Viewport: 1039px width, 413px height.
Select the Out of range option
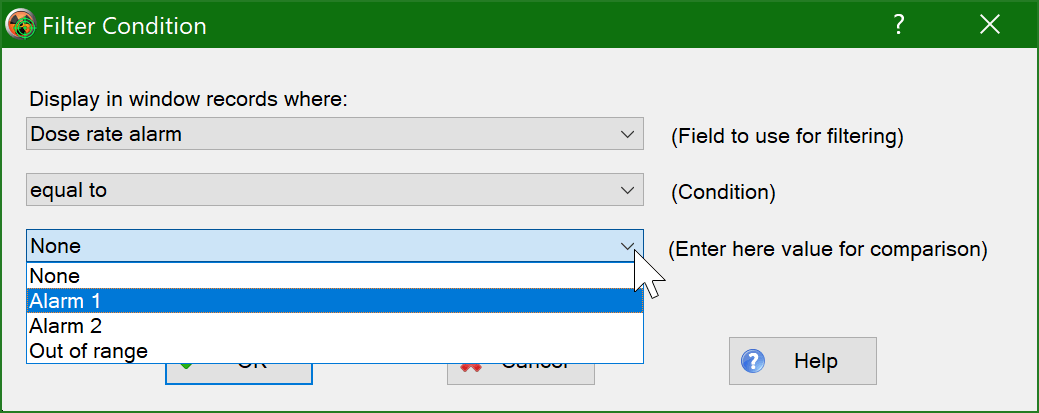(x=335, y=351)
